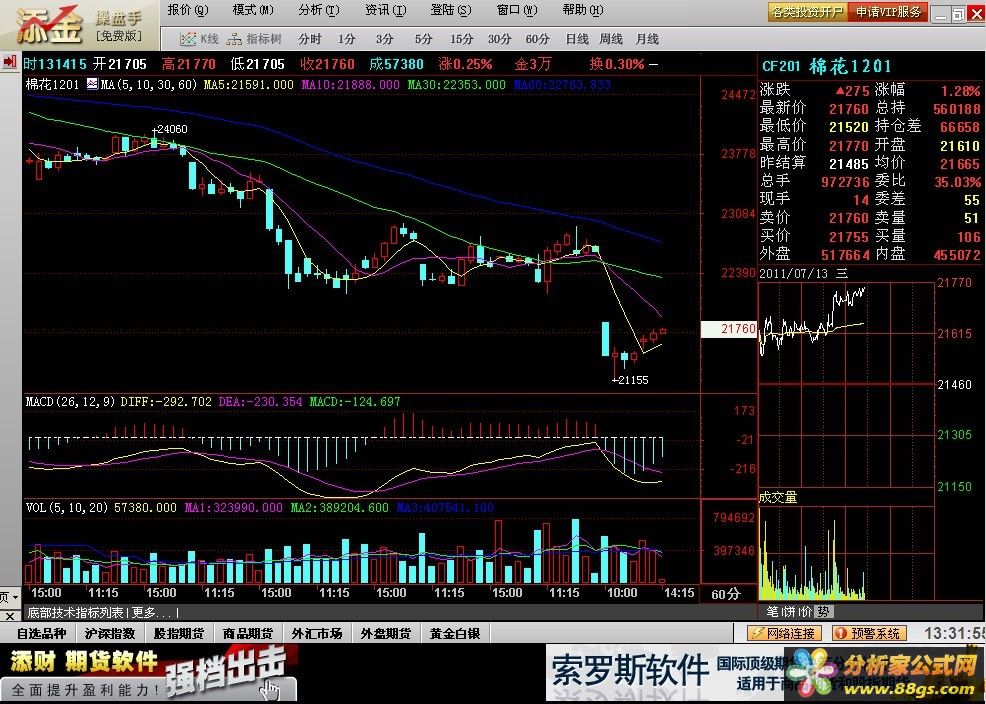Select the 1分 period
986x704 pixels.
point(346,39)
